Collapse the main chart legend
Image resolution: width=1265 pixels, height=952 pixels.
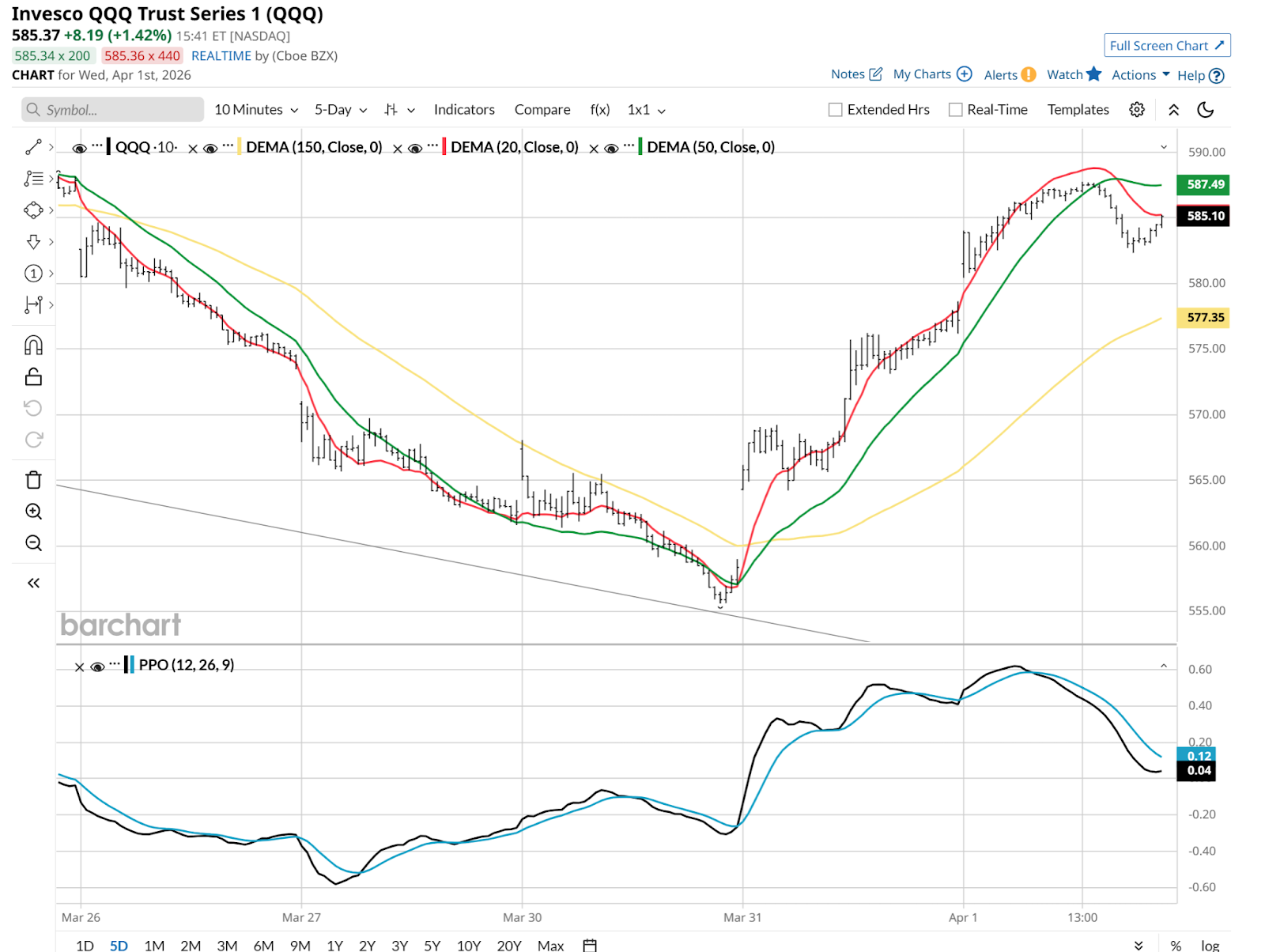pos(1164,147)
